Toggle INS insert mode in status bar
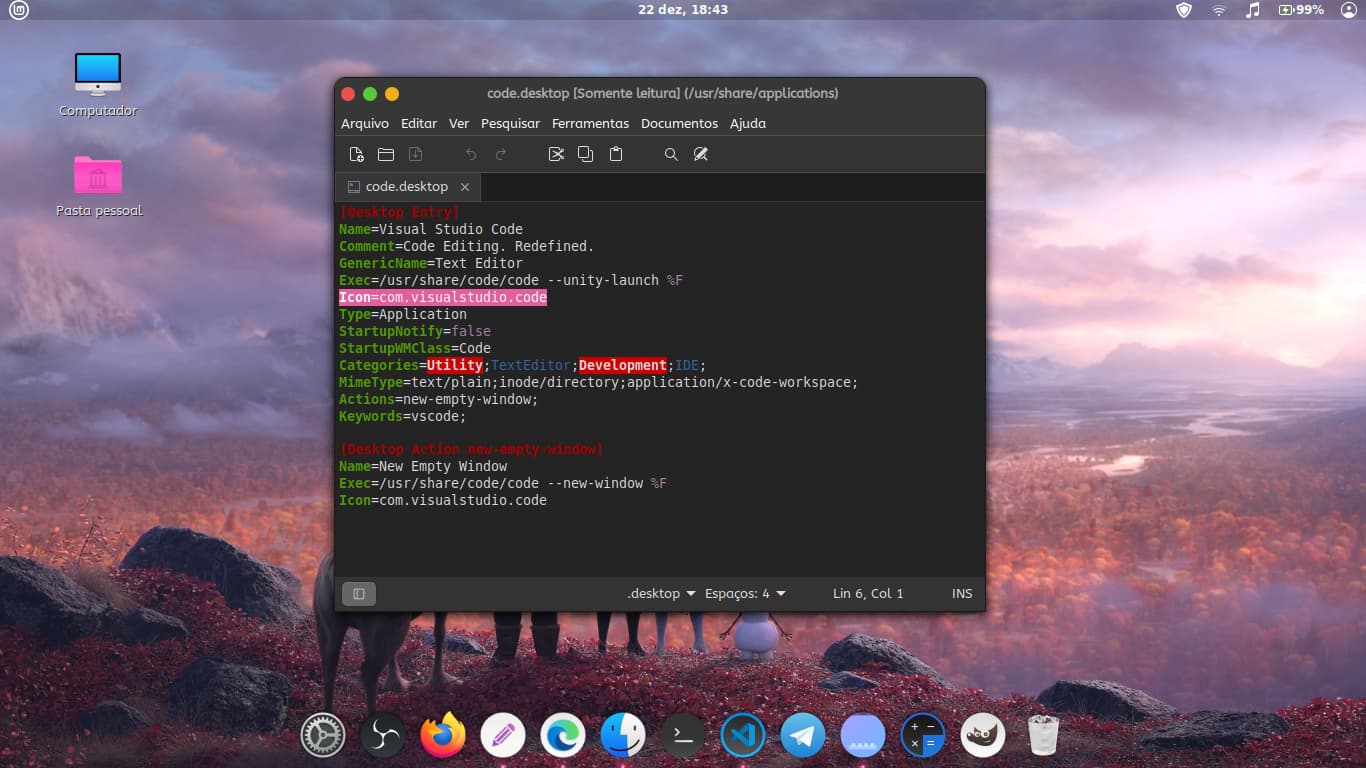 pyautogui.click(x=962, y=594)
